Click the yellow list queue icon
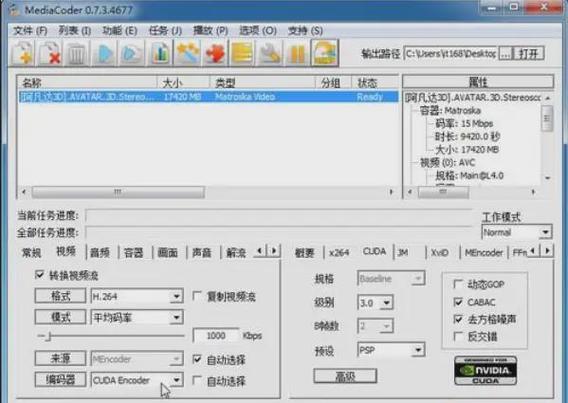Screen dimensions: 568x403 pyautogui.click(x=242, y=54)
